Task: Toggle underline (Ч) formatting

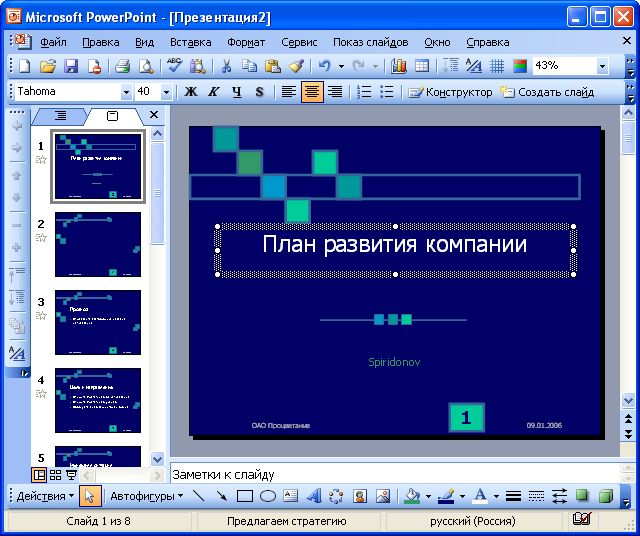Action: [237, 92]
